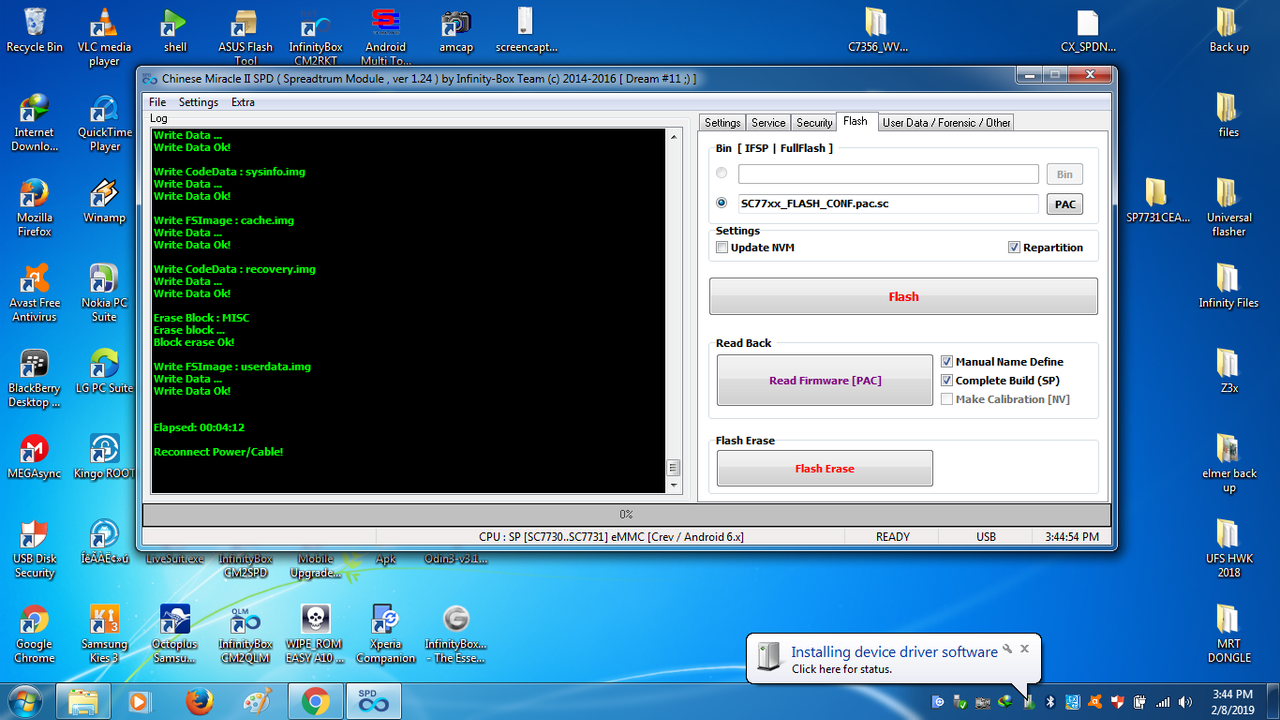Viewport: 1280px width, 720px height.
Task: Open InfinityBox CM2RKT desktop icon
Action: (x=315, y=36)
